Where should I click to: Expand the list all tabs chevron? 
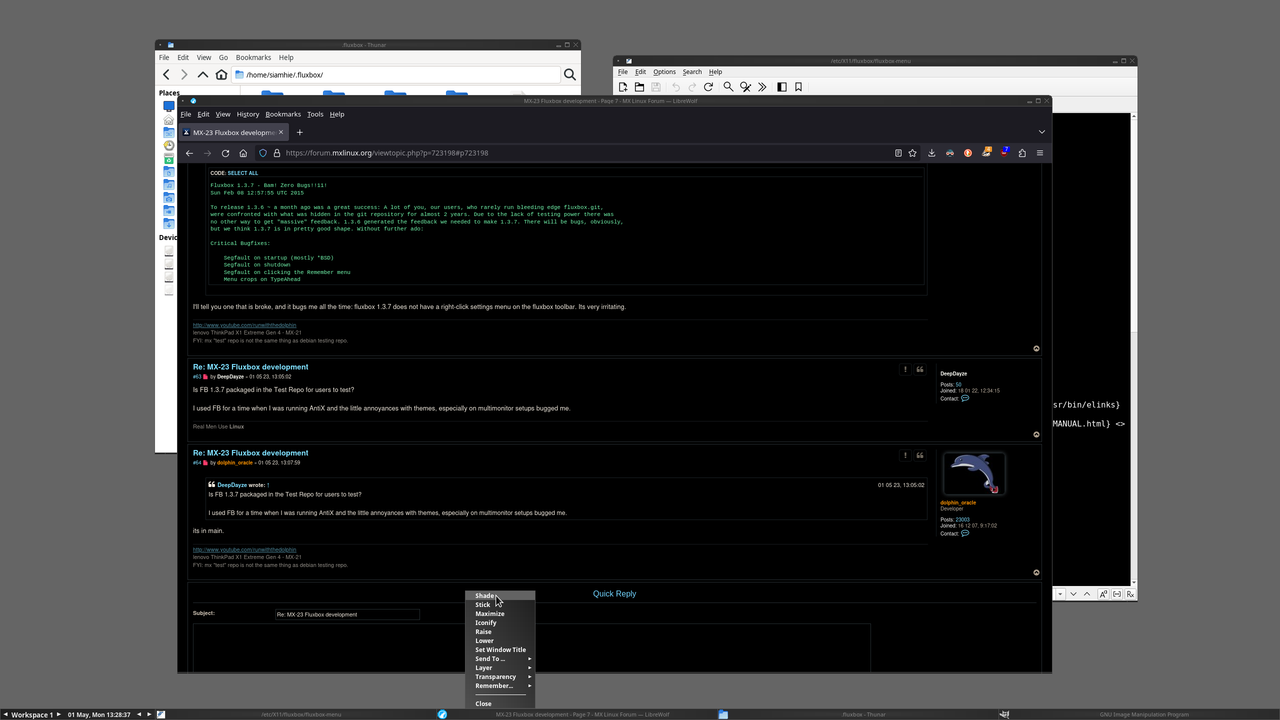(1041, 132)
